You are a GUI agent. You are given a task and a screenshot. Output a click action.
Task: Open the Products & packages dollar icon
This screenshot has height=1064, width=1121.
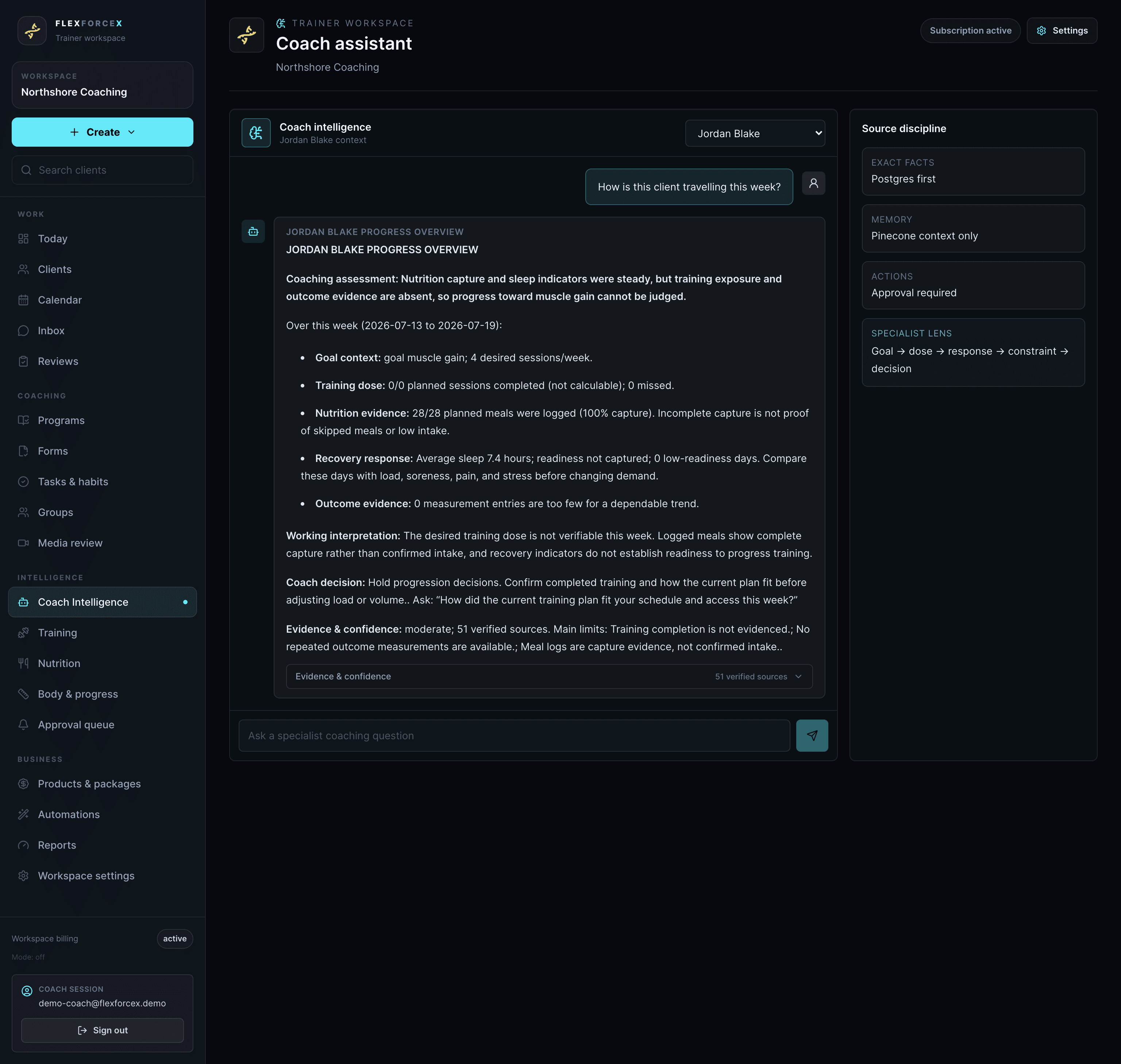(23, 784)
